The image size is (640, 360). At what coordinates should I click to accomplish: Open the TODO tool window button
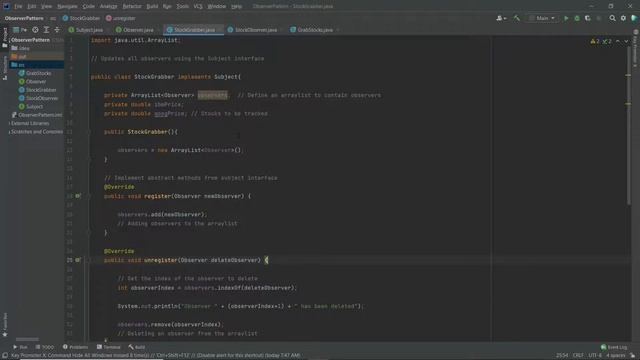(44, 347)
